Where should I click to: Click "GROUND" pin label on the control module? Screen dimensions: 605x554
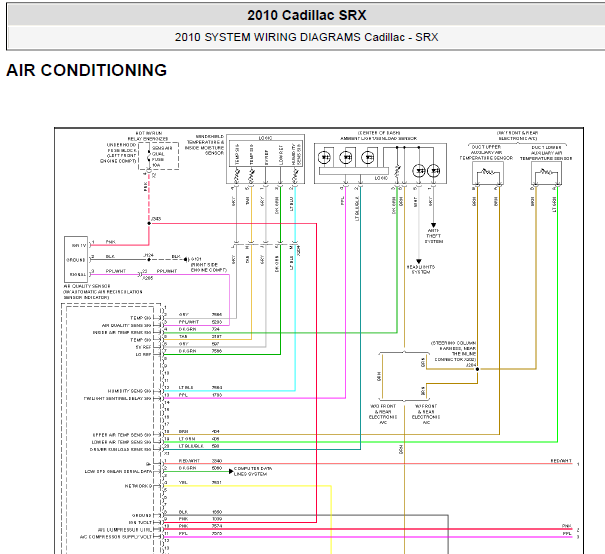(x=142, y=515)
